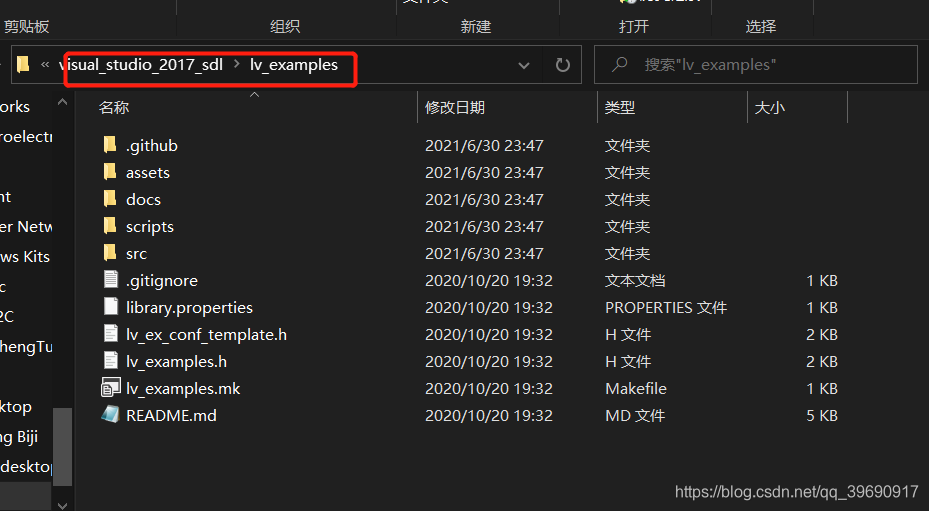Click the PROPERTIES 文件 type cell
The width and height of the screenshot is (929, 511).
666,308
